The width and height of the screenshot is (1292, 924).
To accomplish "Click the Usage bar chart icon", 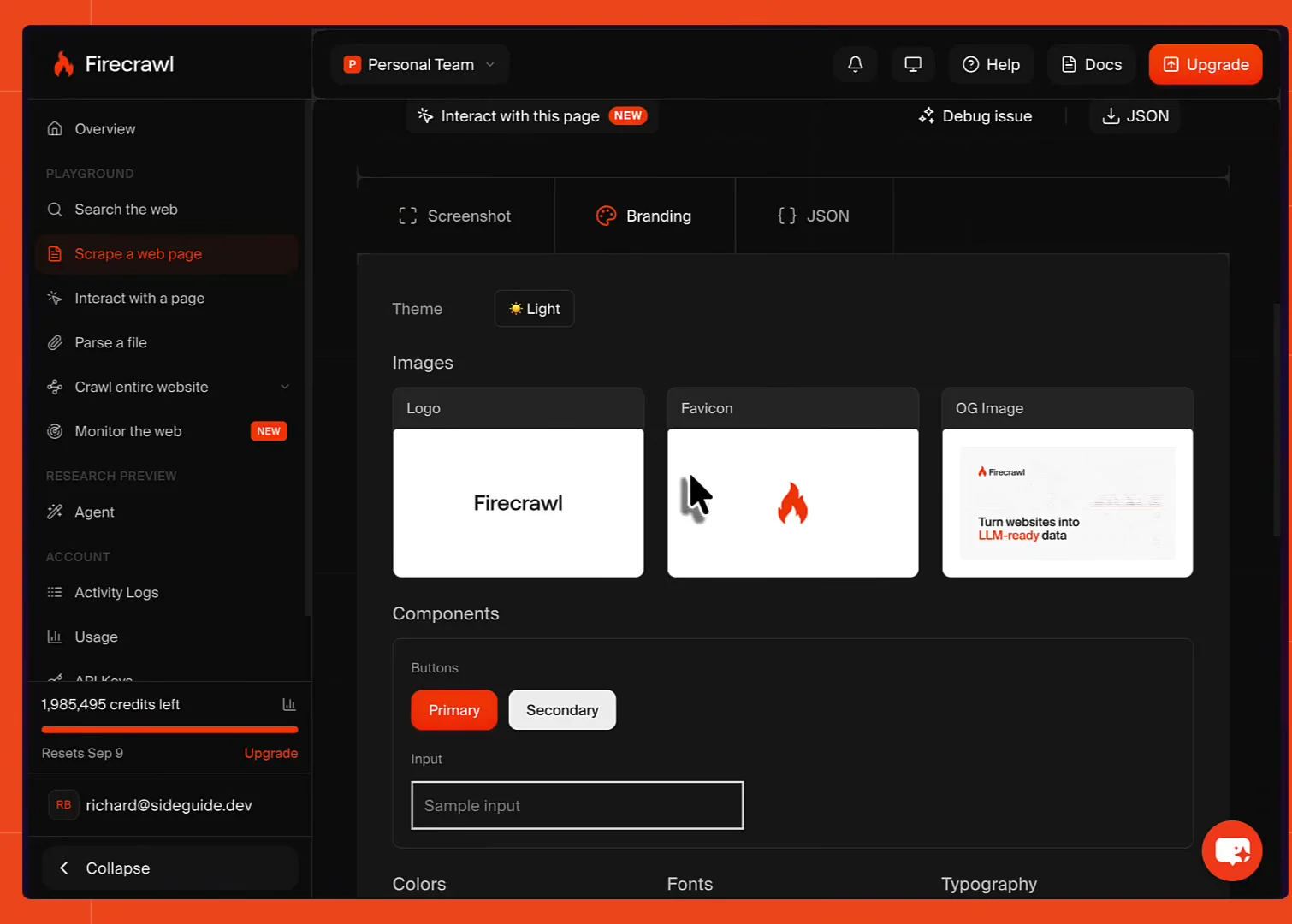I will click(55, 637).
